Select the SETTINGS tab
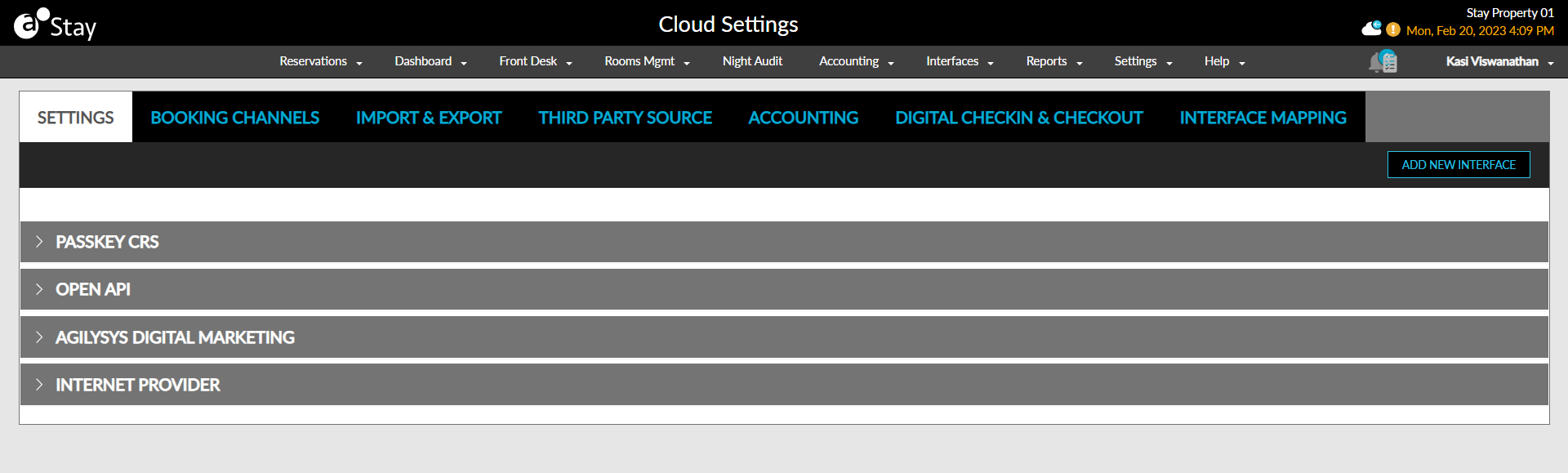 pos(76,118)
